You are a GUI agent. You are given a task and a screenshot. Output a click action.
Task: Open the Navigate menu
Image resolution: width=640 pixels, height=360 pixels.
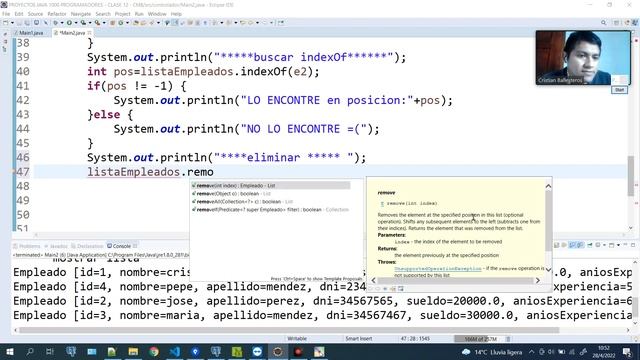(x=81, y=14)
